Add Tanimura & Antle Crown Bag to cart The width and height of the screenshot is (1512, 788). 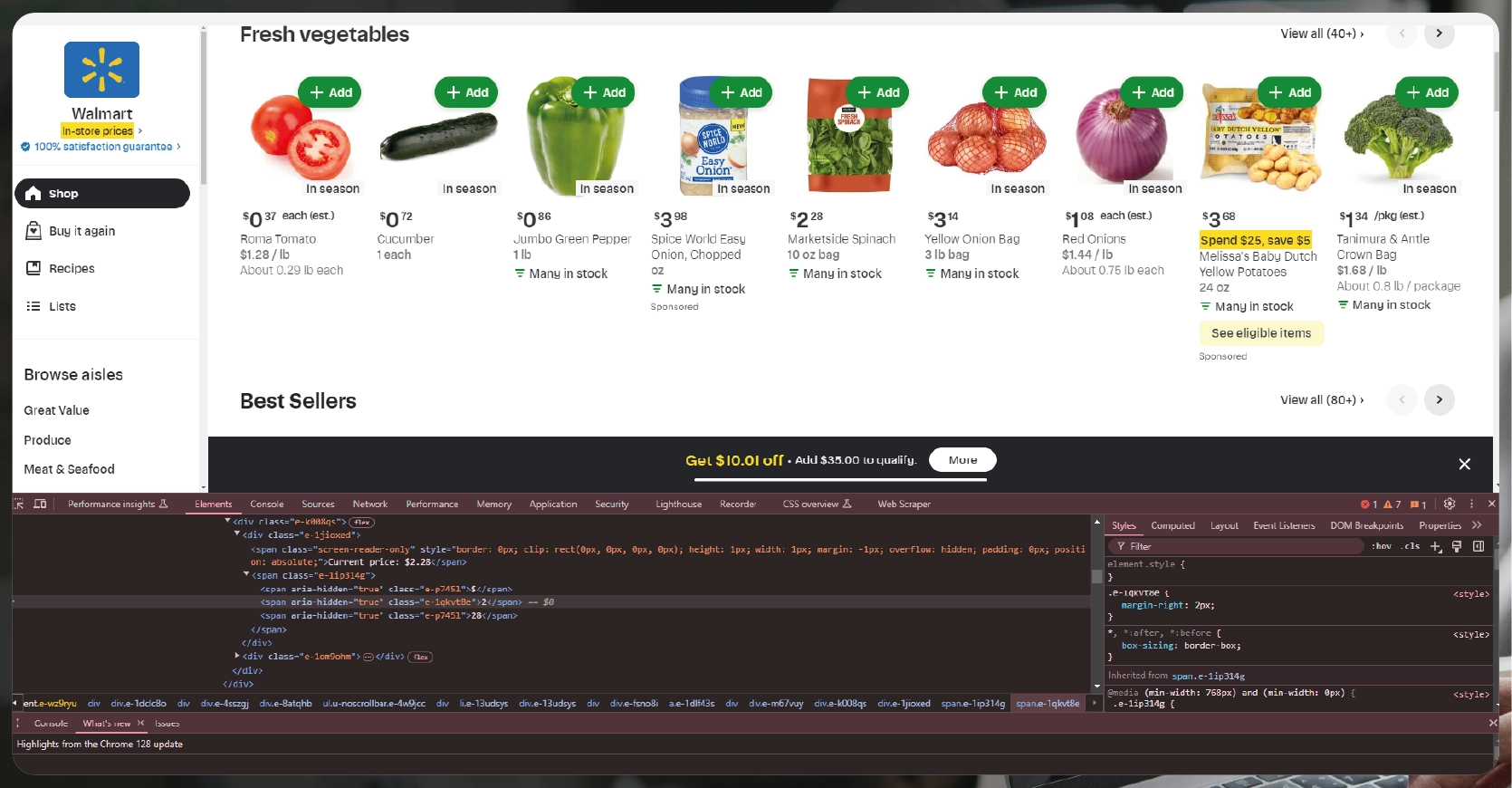click(x=1427, y=92)
